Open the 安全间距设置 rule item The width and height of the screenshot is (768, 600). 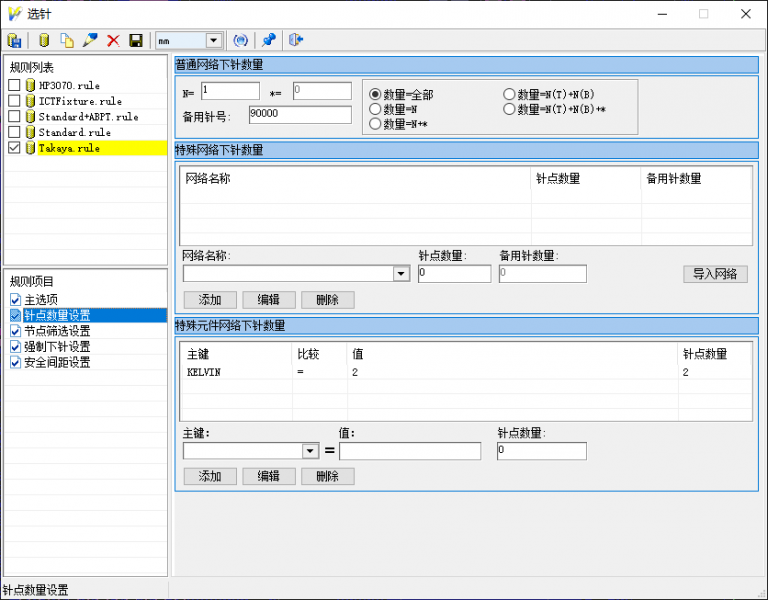tap(57, 362)
